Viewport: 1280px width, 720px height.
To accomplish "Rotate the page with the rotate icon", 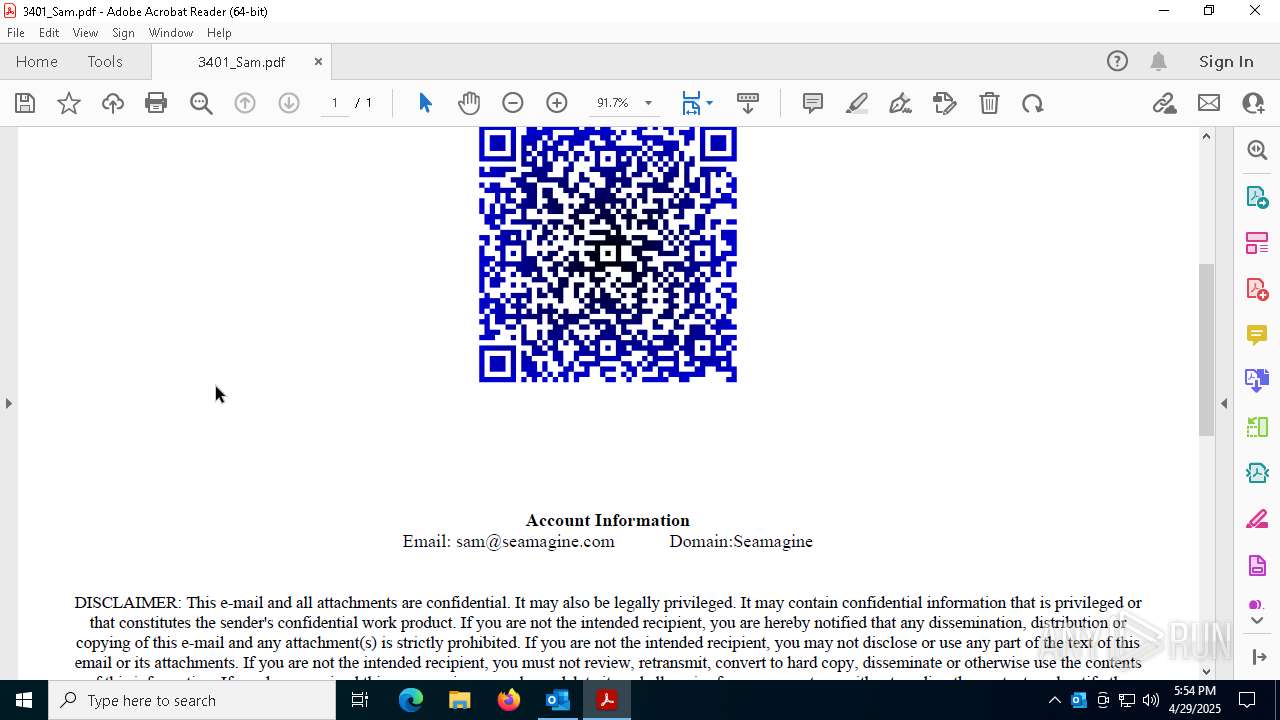I will click(1033, 103).
